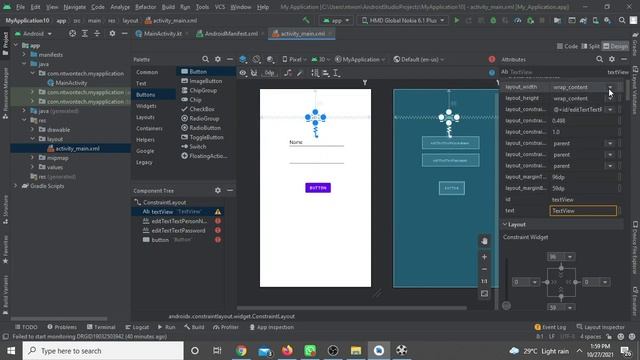Open Component Tree settings gear
Image resolution: width=640 pixels, height=360 pixels.
point(218,191)
